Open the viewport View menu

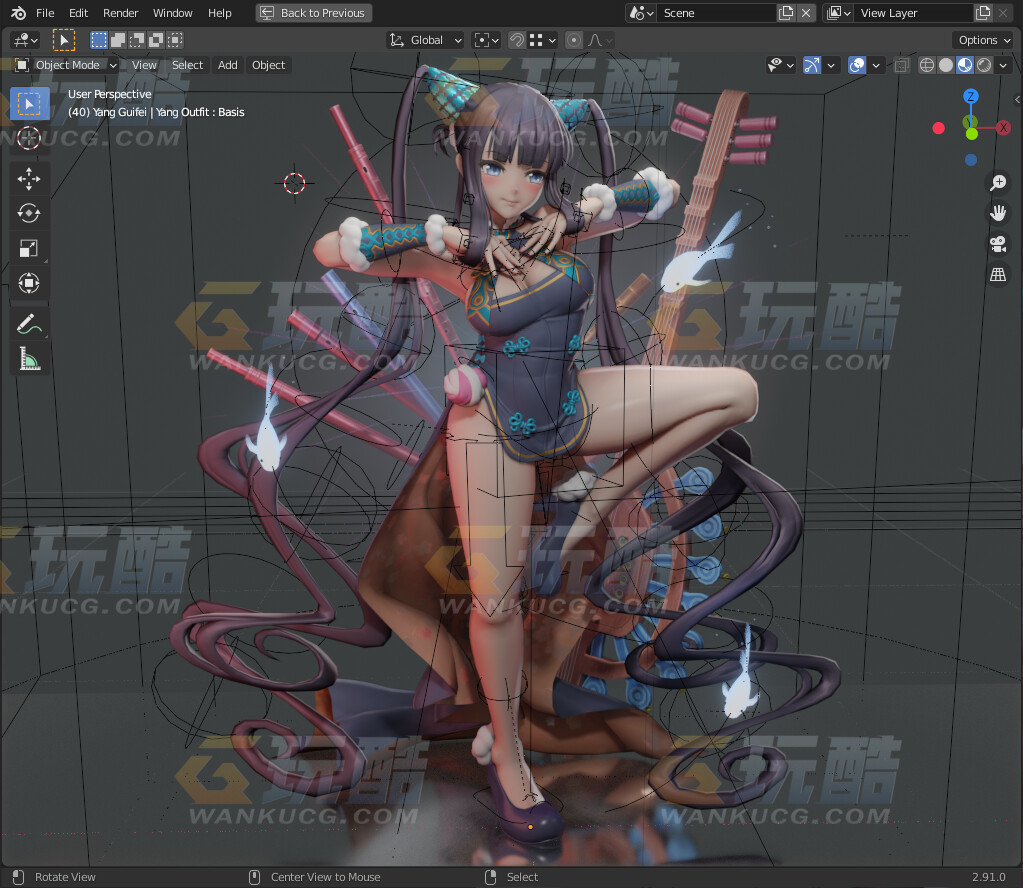tap(144, 65)
